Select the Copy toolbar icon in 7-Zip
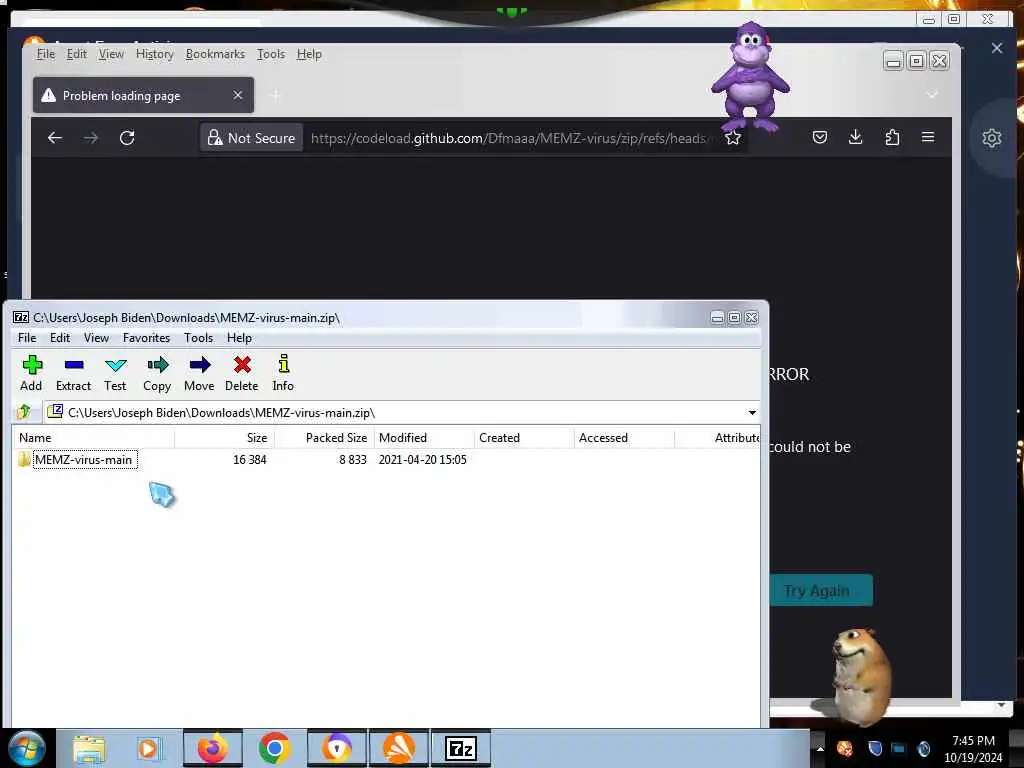The height and width of the screenshot is (768, 1024). tap(157, 373)
